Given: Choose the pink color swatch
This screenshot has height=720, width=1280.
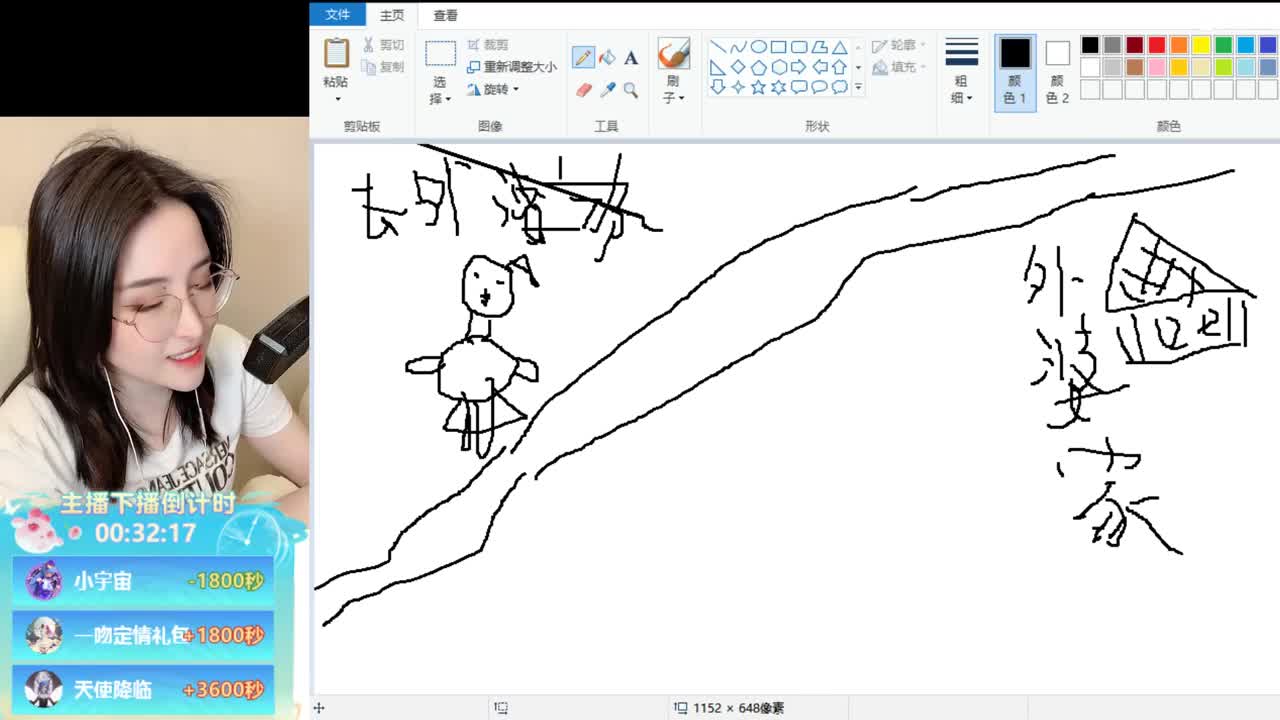Looking at the screenshot, I should click(x=1157, y=67).
